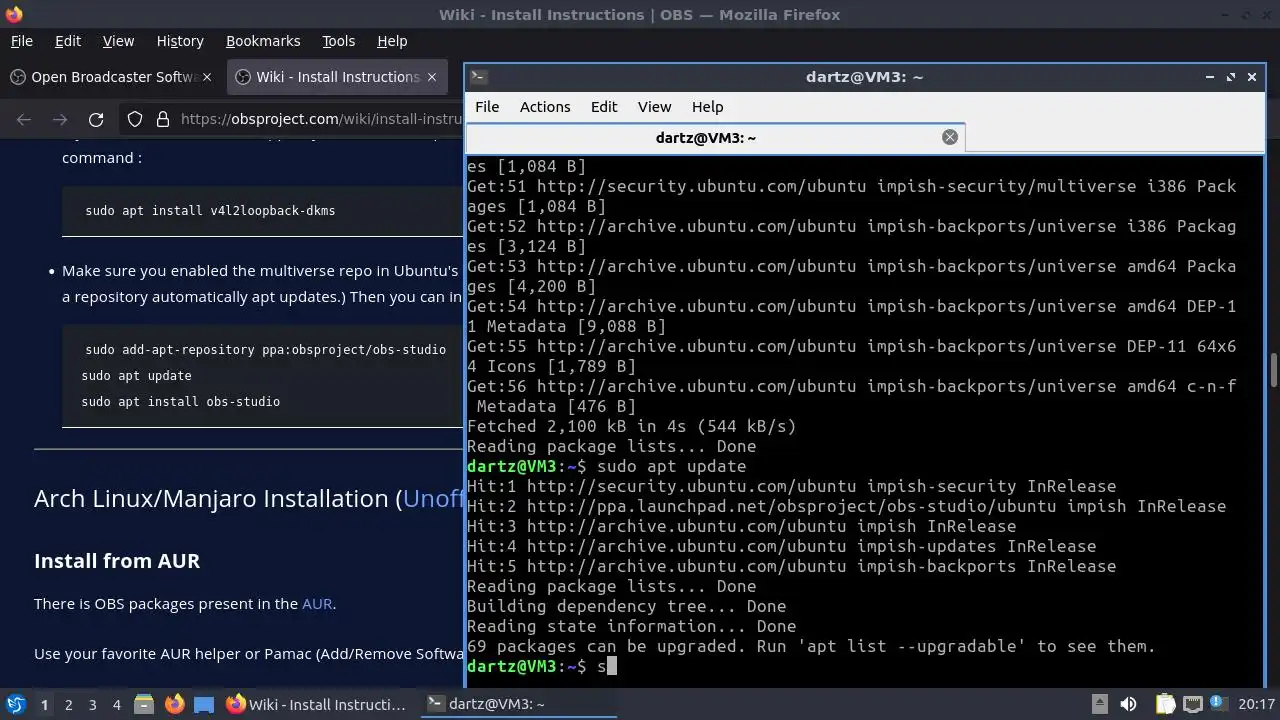This screenshot has width=1280, height=720.
Task: Open Firefox Edit menu
Action: (68, 41)
